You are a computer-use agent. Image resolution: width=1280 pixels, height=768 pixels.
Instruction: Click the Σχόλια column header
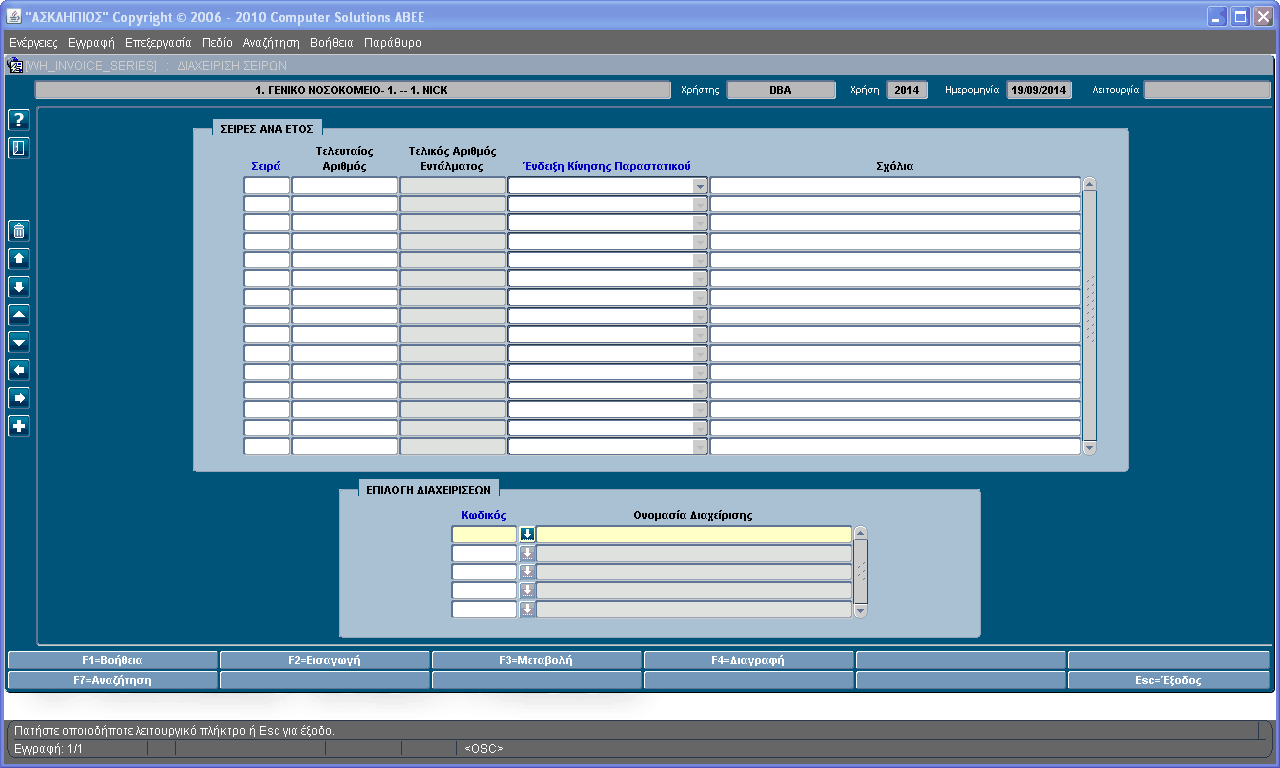pos(894,166)
